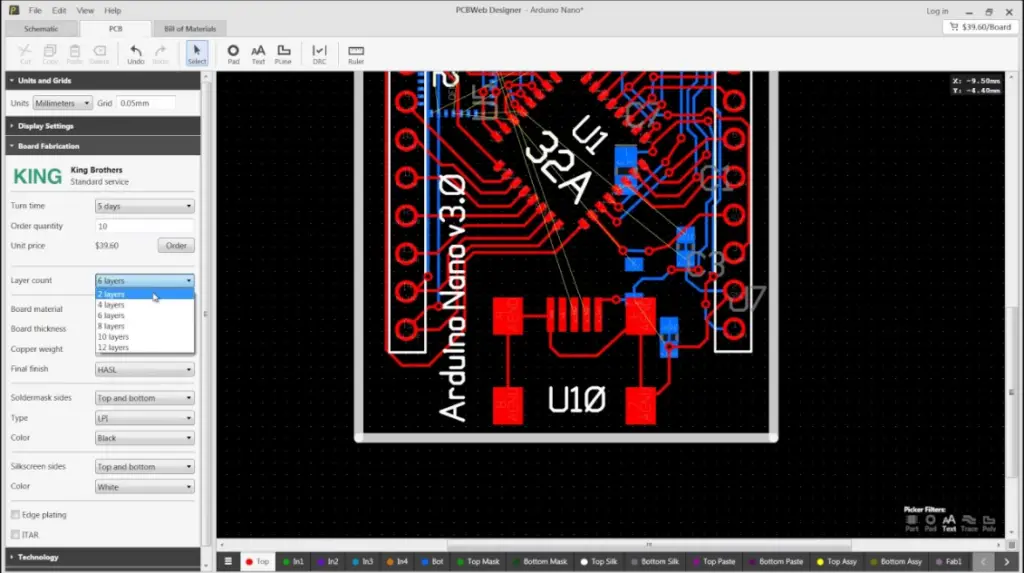1024x573 pixels.
Task: Expand the Technology section
Action: tap(103, 557)
